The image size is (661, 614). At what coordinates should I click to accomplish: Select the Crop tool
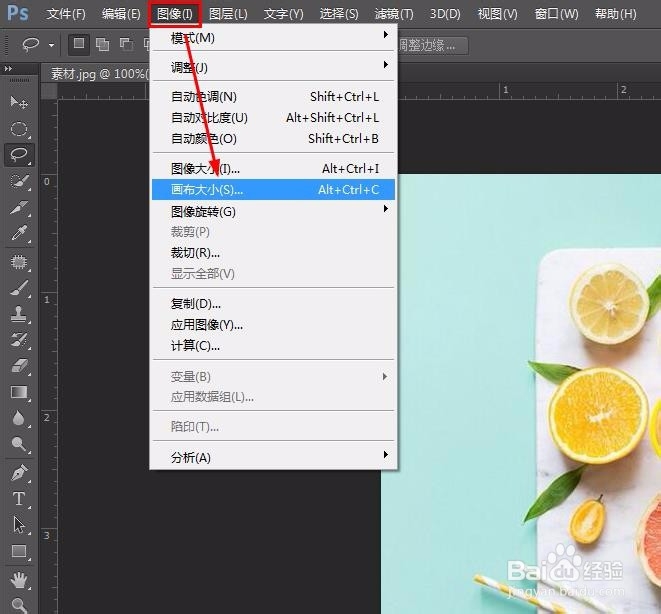click(19, 207)
